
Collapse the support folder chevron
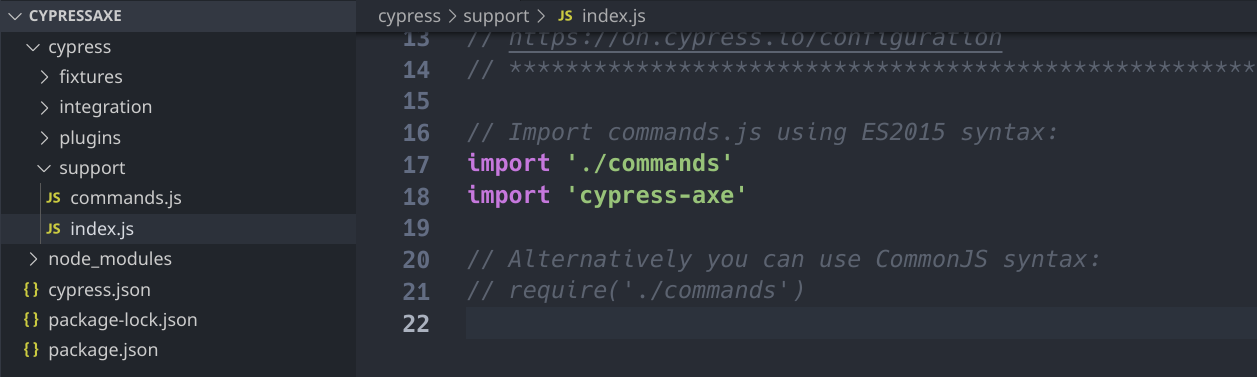[44, 168]
